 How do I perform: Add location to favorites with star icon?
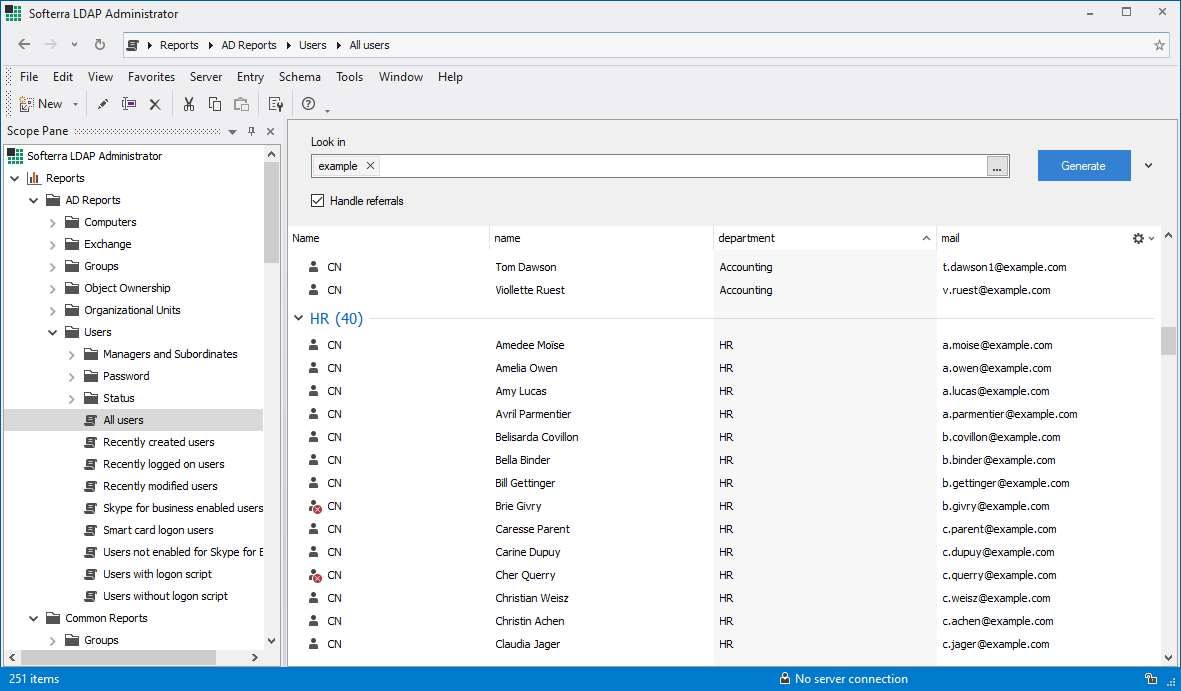pos(1159,45)
